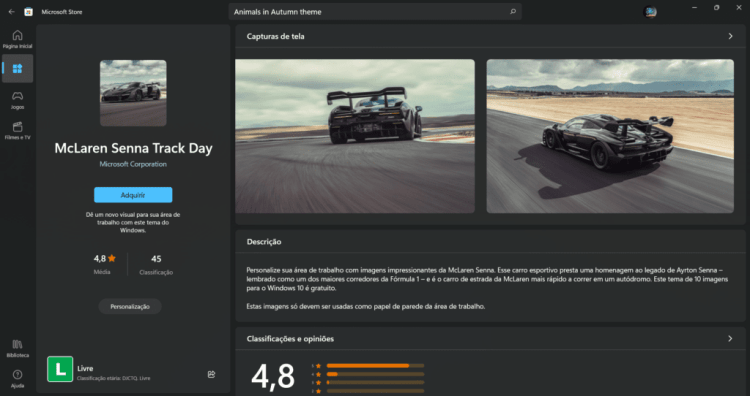
Task: Select the Apps sidebar icon
Action: (x=17, y=68)
